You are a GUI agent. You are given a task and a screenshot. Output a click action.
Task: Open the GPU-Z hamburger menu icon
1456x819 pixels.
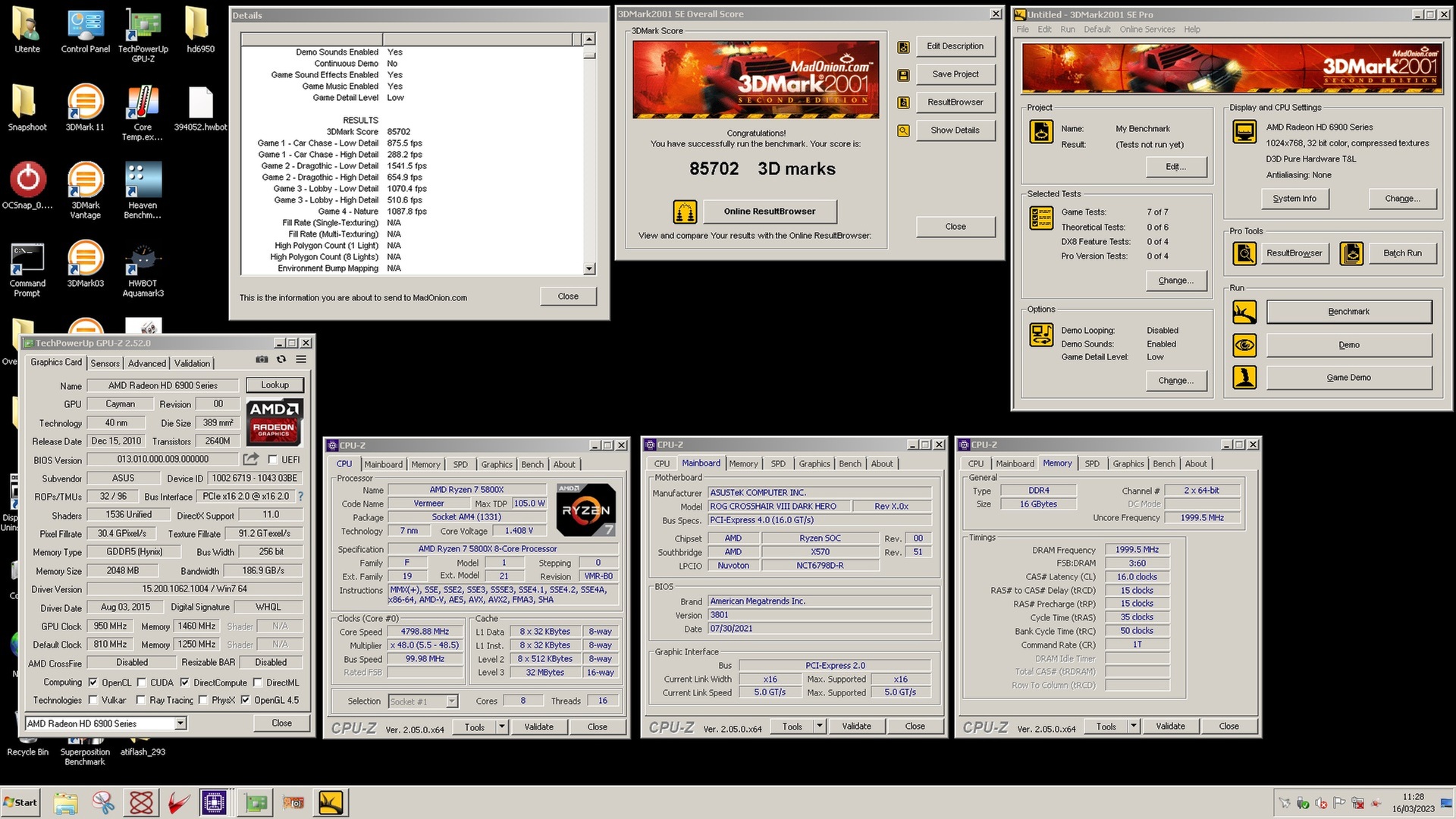tap(301, 360)
